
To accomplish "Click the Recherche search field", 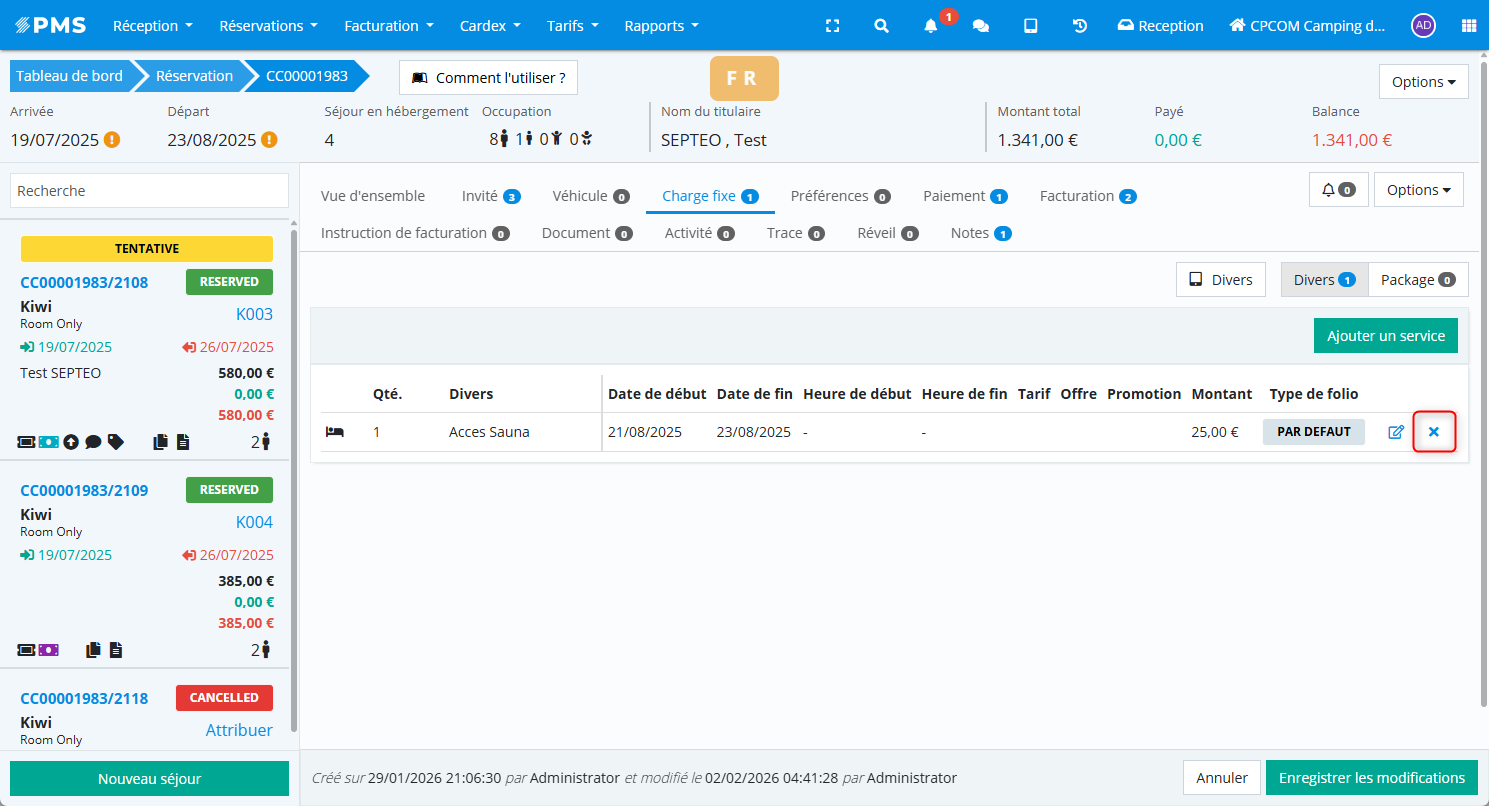I will pos(149,191).
